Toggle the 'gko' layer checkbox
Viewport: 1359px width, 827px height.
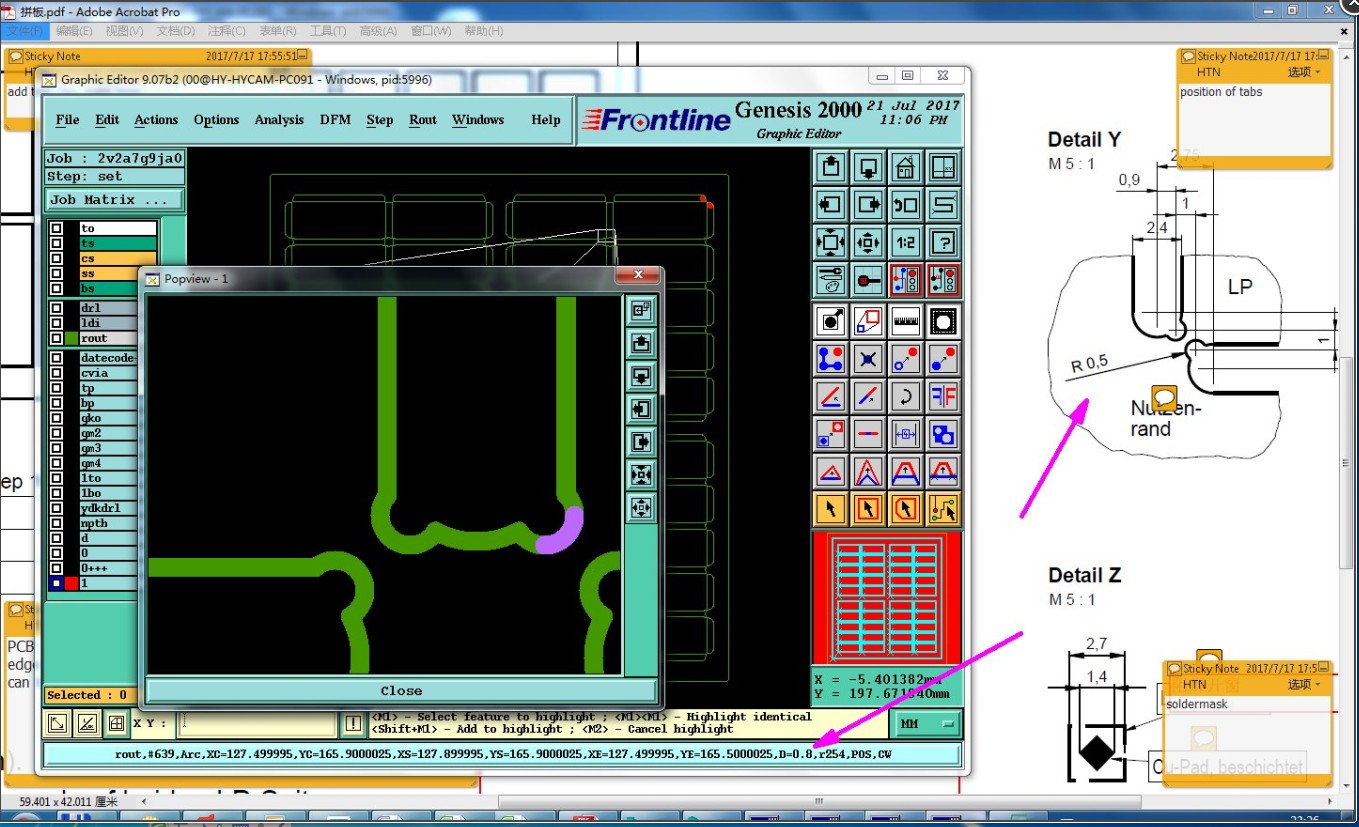click(57, 418)
